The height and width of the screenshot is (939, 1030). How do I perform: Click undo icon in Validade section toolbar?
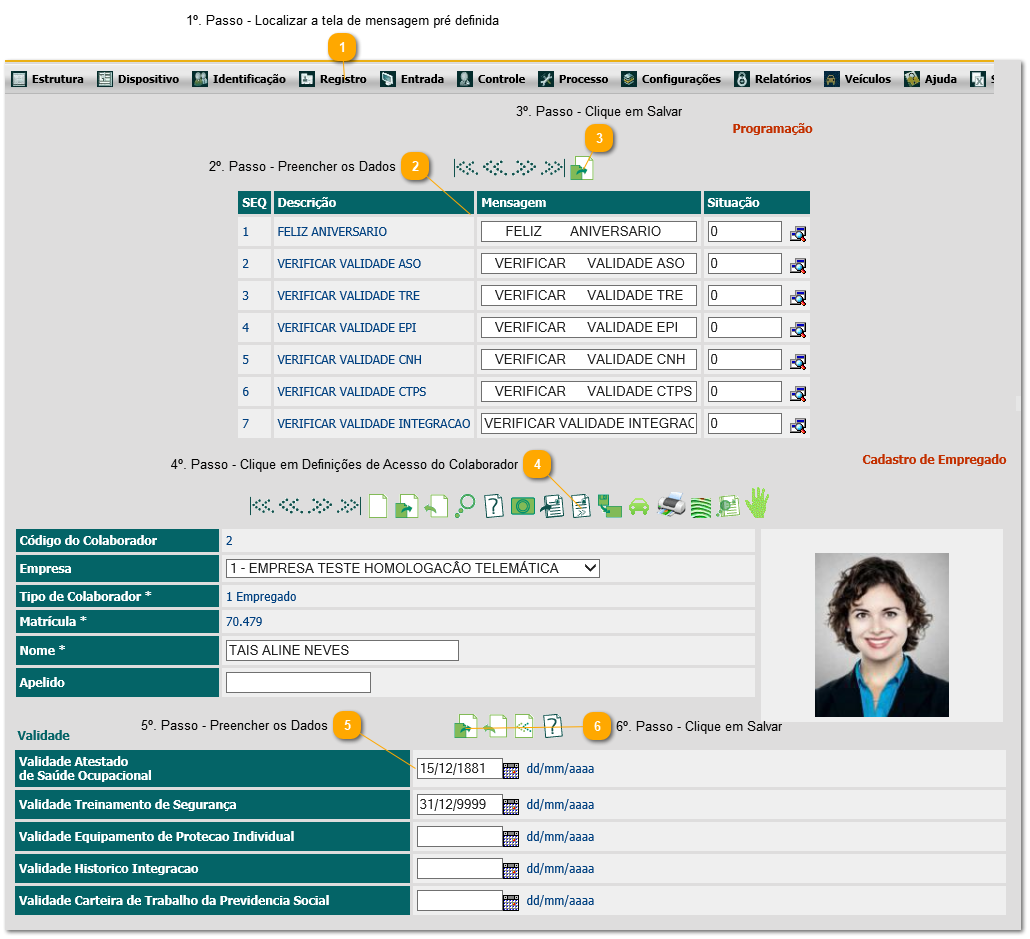(494, 726)
